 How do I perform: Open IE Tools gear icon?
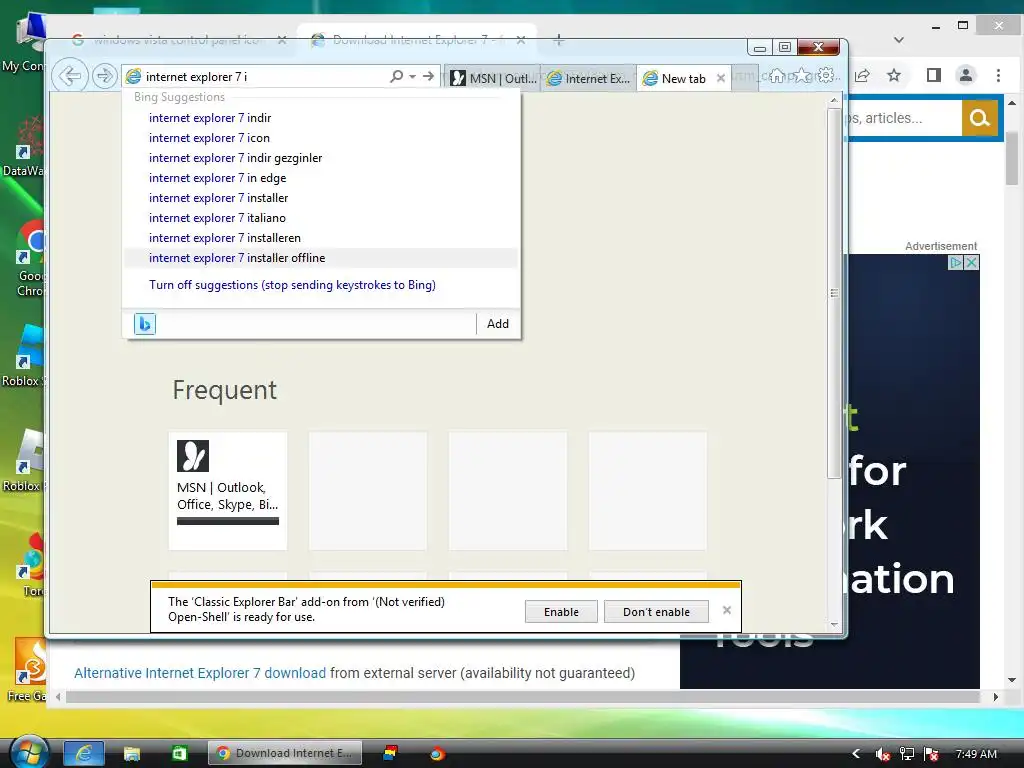click(x=826, y=76)
